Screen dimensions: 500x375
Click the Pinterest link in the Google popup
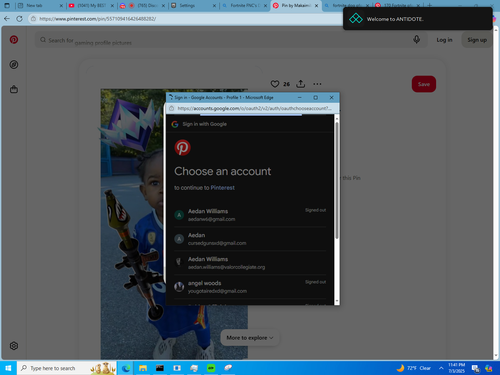pyautogui.click(x=222, y=188)
